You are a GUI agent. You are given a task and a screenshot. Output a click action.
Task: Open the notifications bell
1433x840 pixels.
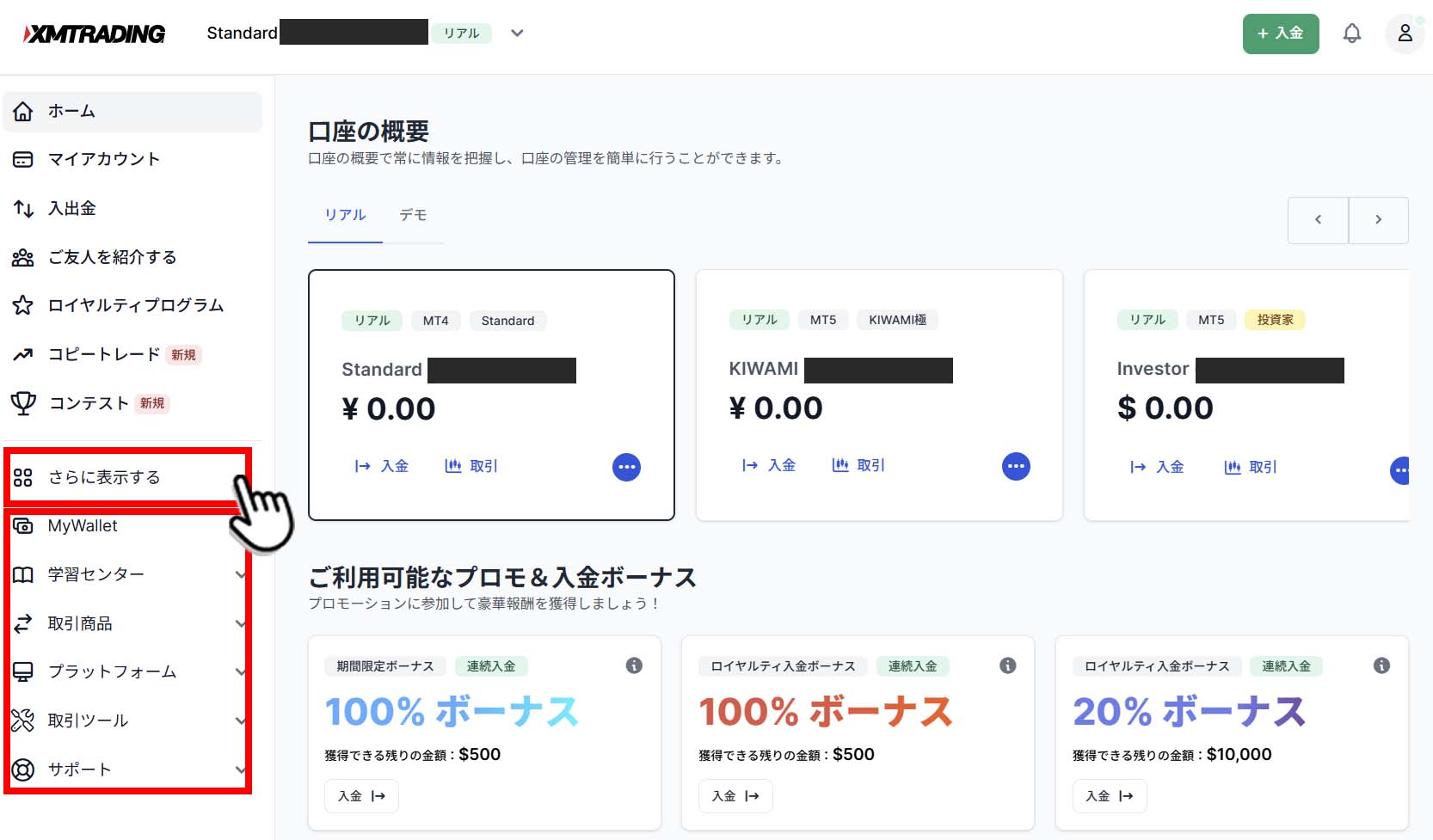coord(1352,34)
